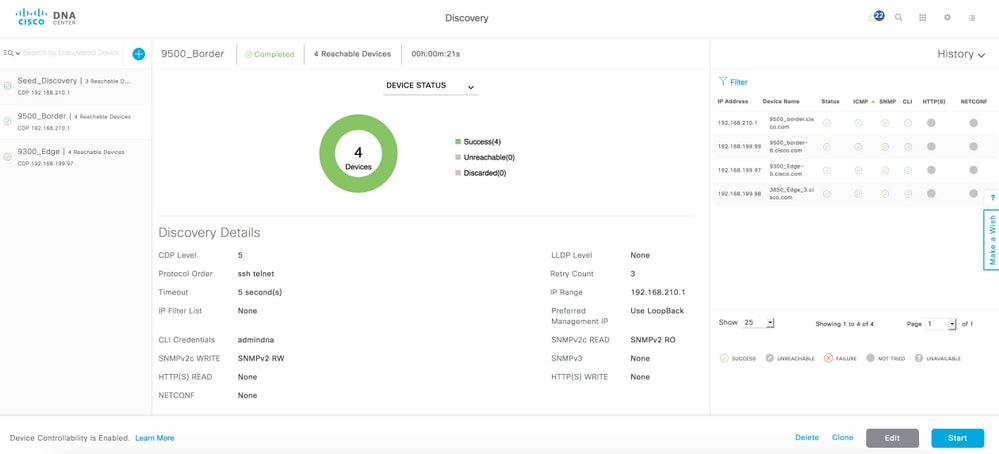Click the green Success(4) legend swatch
The width and height of the screenshot is (999, 454).
[x=457, y=141]
